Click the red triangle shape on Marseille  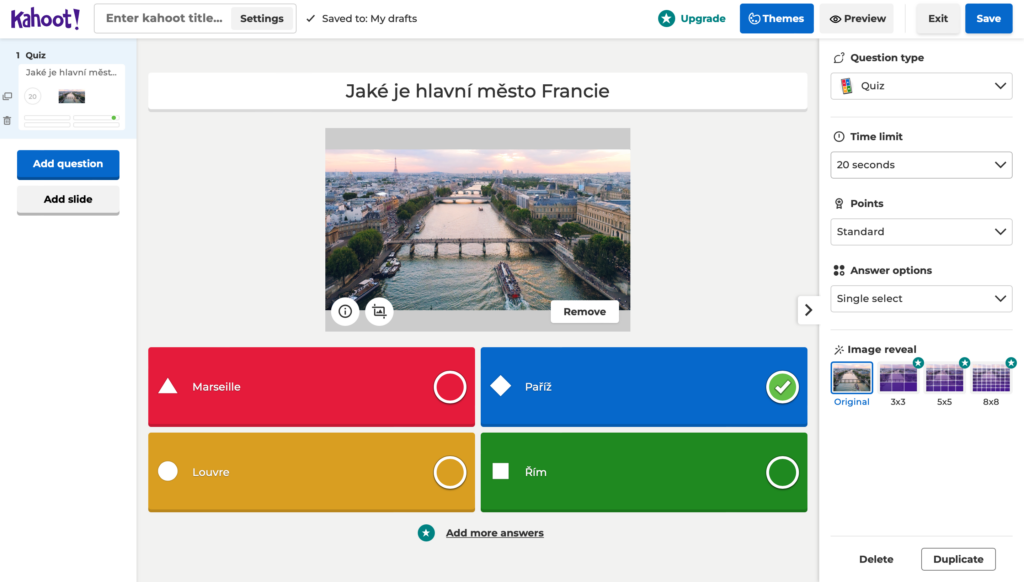coord(168,387)
